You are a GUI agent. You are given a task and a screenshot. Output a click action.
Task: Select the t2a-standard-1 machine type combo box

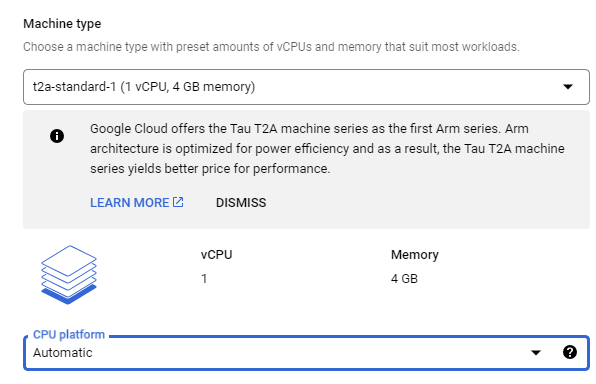coord(306,87)
